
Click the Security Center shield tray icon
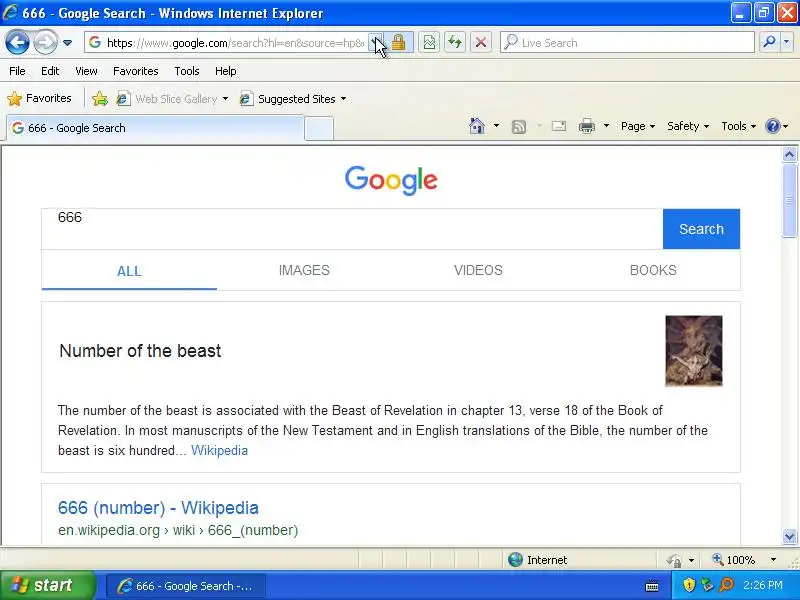(689, 585)
